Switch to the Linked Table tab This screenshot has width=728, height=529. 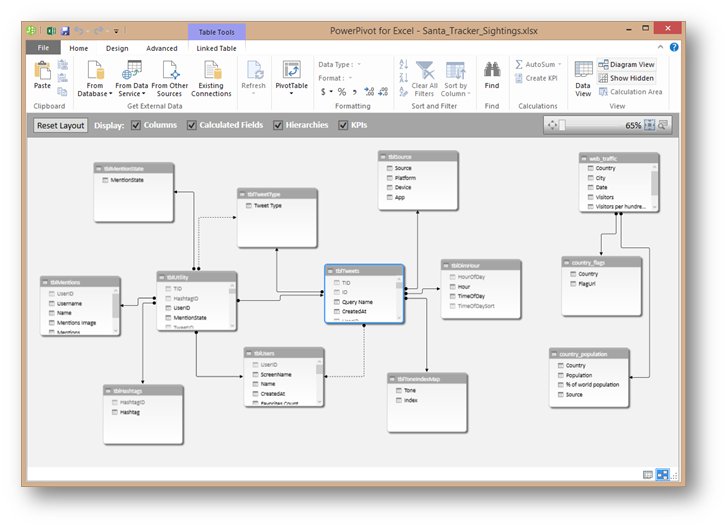click(x=216, y=48)
